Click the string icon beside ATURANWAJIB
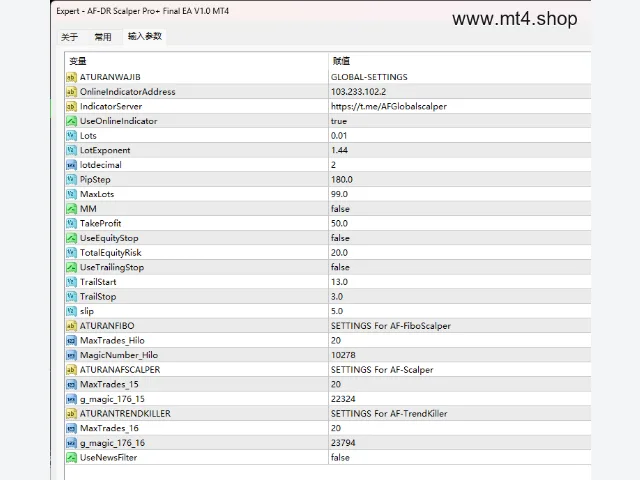640x480 pixels. tap(71, 77)
